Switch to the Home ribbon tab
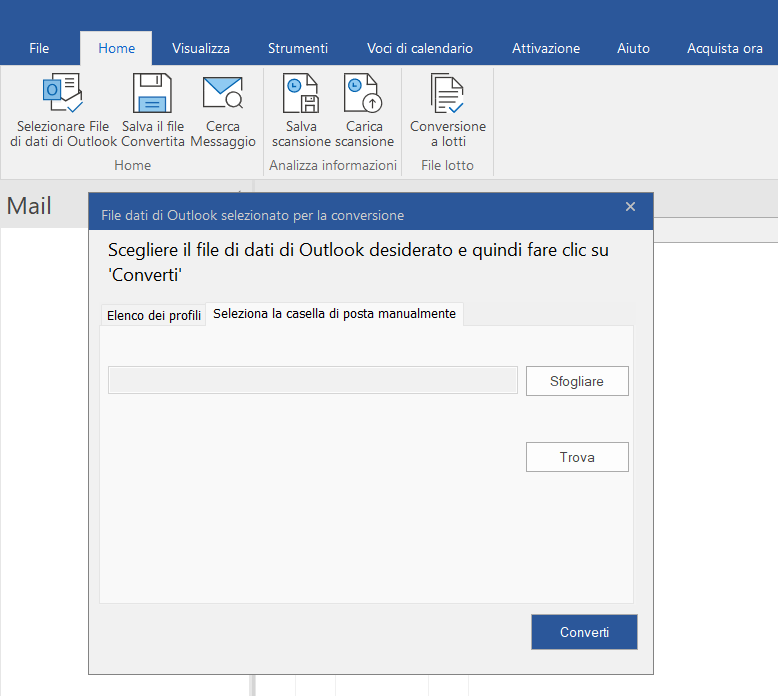 point(116,48)
